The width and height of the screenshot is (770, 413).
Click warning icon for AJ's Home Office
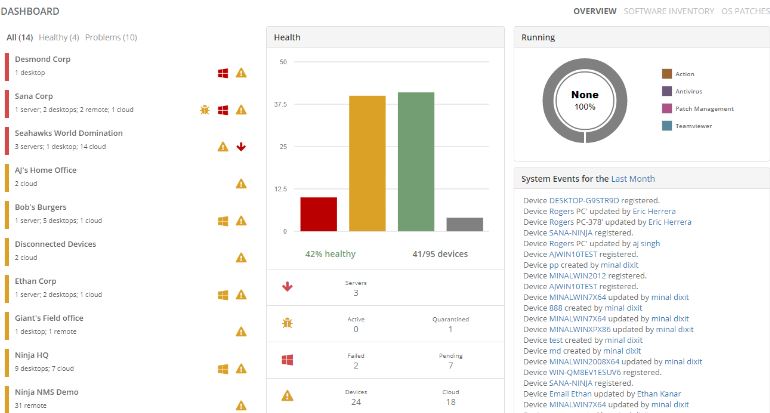tap(241, 184)
